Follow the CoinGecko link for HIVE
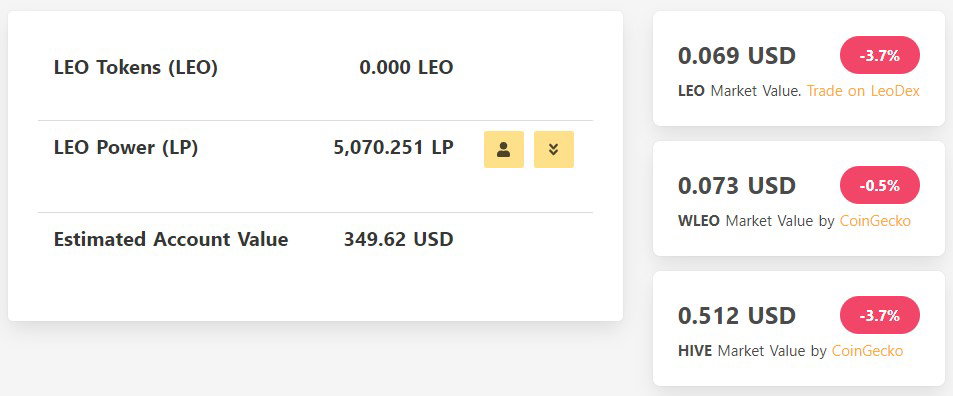This screenshot has width=953, height=396. pyautogui.click(x=867, y=351)
